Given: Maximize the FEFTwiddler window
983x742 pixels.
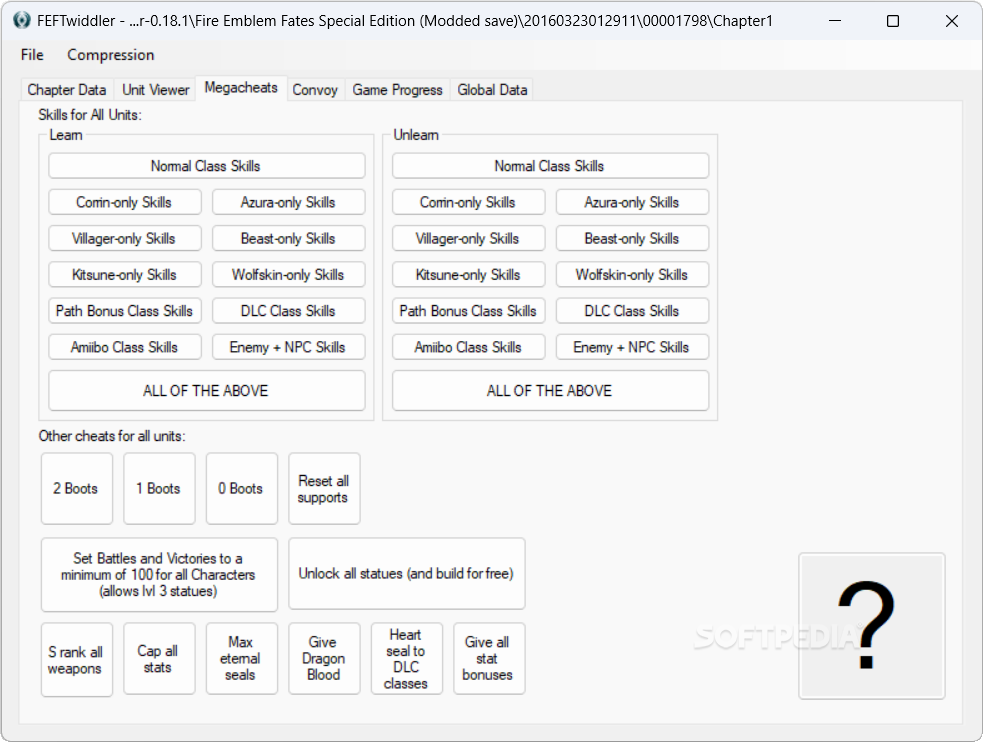Looking at the screenshot, I should [893, 21].
